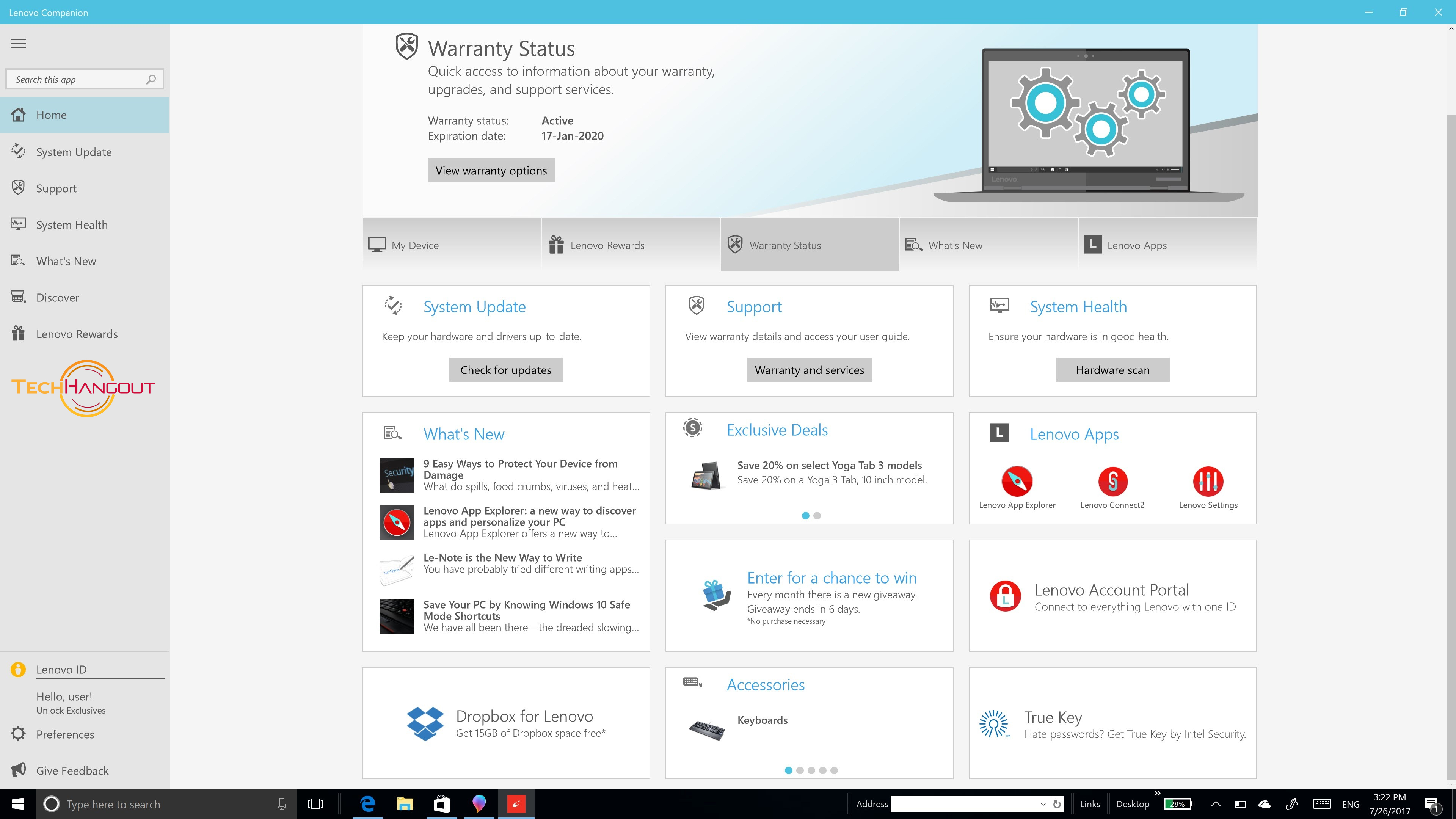Open Discover in the sidebar
Viewport: 1456px width, 819px height.
point(85,298)
